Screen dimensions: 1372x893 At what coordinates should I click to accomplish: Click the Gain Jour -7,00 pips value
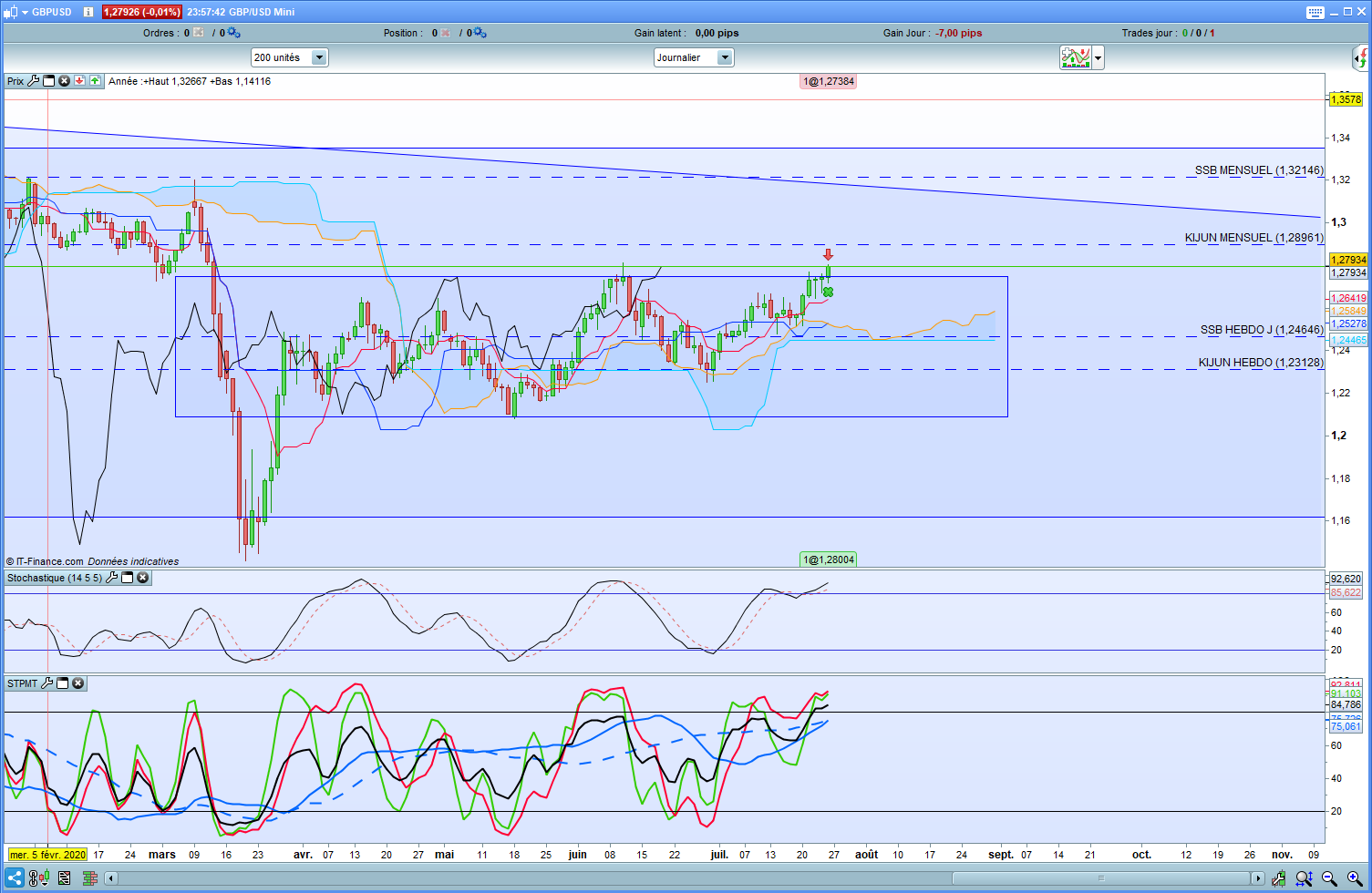coord(959,33)
